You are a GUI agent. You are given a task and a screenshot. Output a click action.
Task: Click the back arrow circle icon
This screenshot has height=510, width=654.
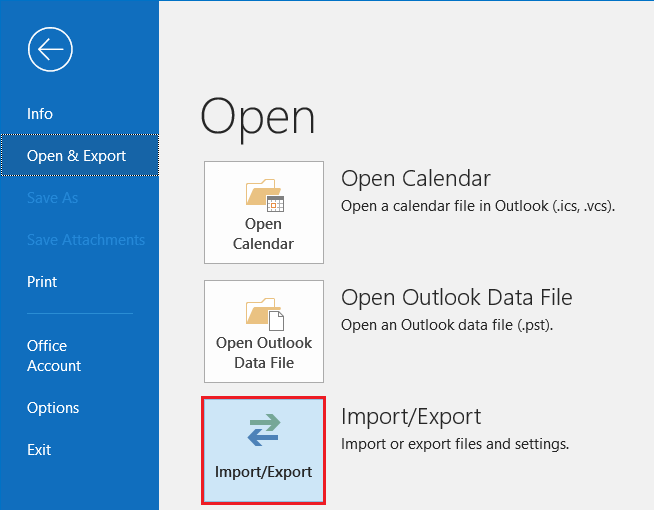click(50, 49)
